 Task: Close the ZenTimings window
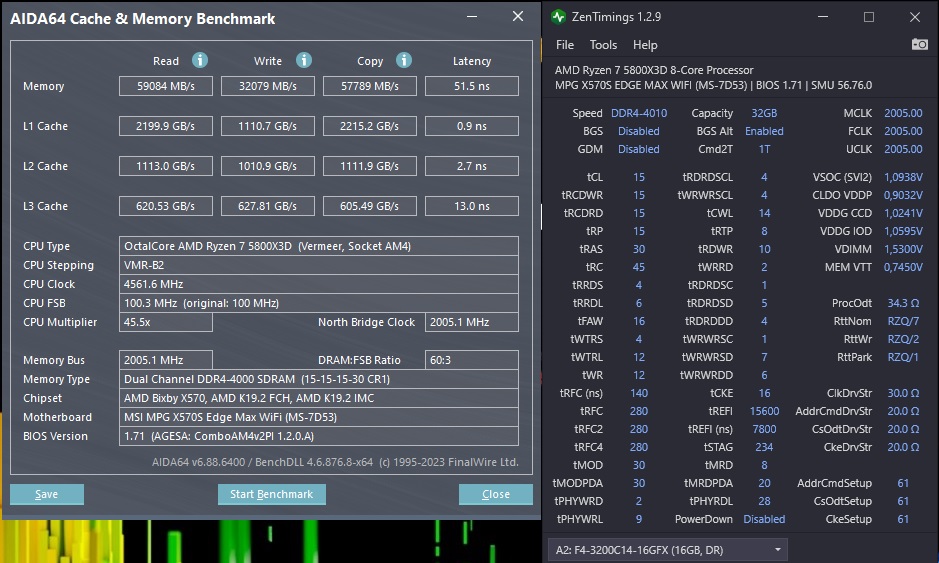[x=914, y=17]
